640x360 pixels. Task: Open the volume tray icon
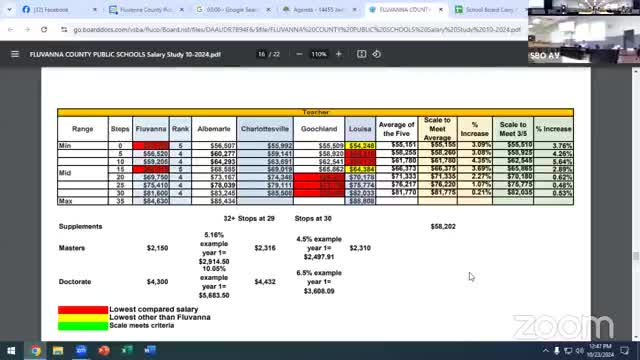point(580,350)
